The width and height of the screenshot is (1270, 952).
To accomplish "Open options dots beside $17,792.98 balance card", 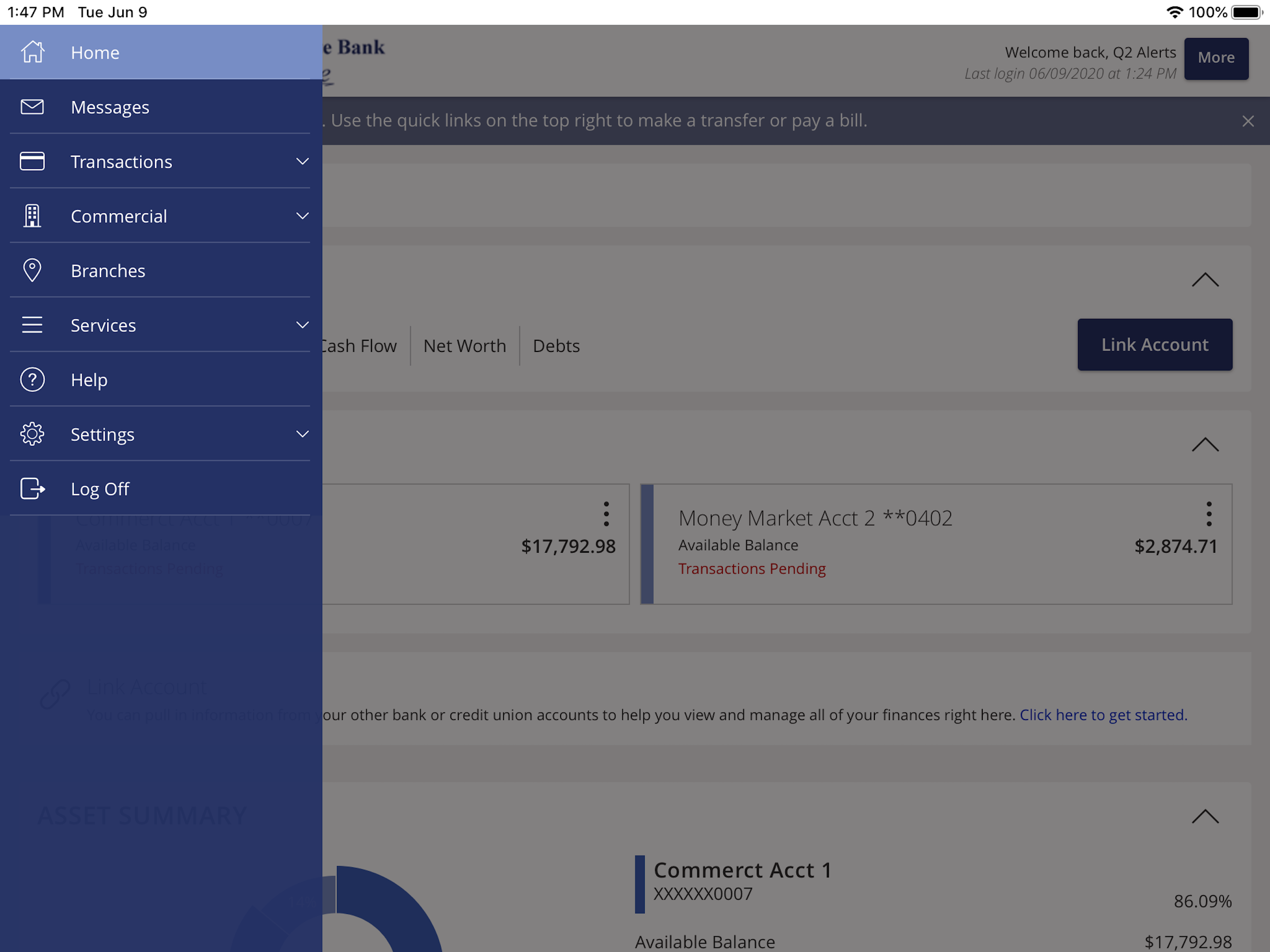I will pos(606,514).
